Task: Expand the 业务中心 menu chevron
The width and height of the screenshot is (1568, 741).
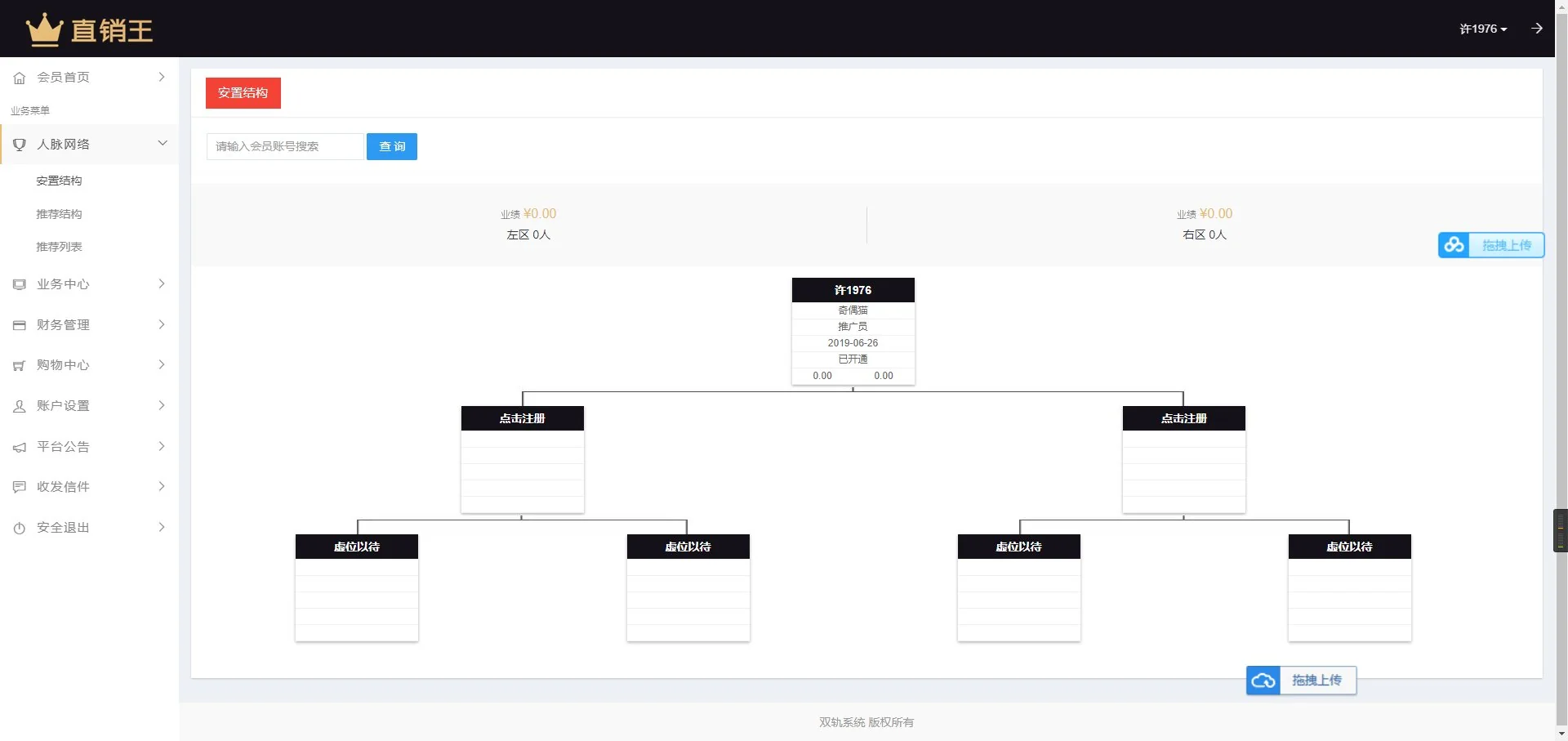Action: pos(162,283)
